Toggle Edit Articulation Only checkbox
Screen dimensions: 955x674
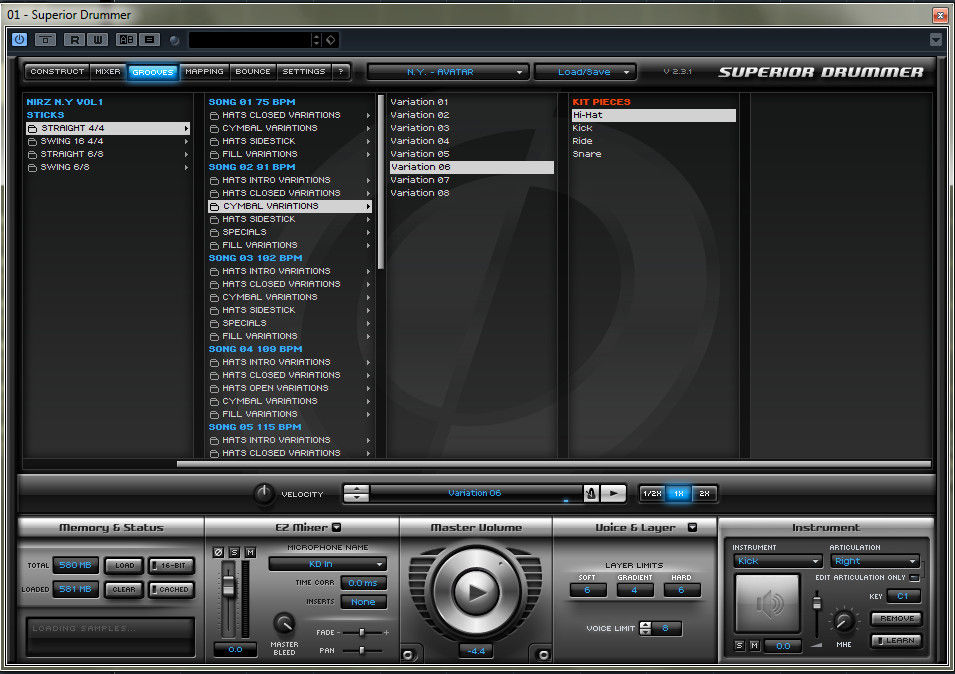(x=914, y=577)
